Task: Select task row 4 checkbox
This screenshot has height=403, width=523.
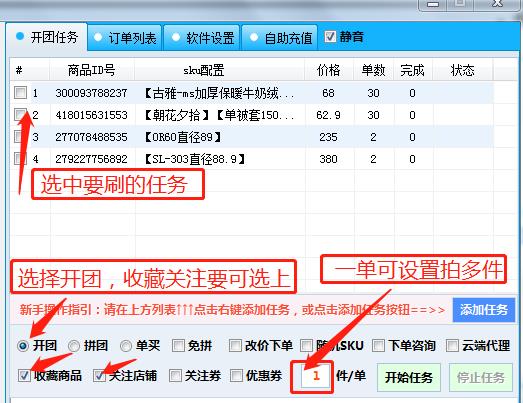Action: tap(20, 158)
